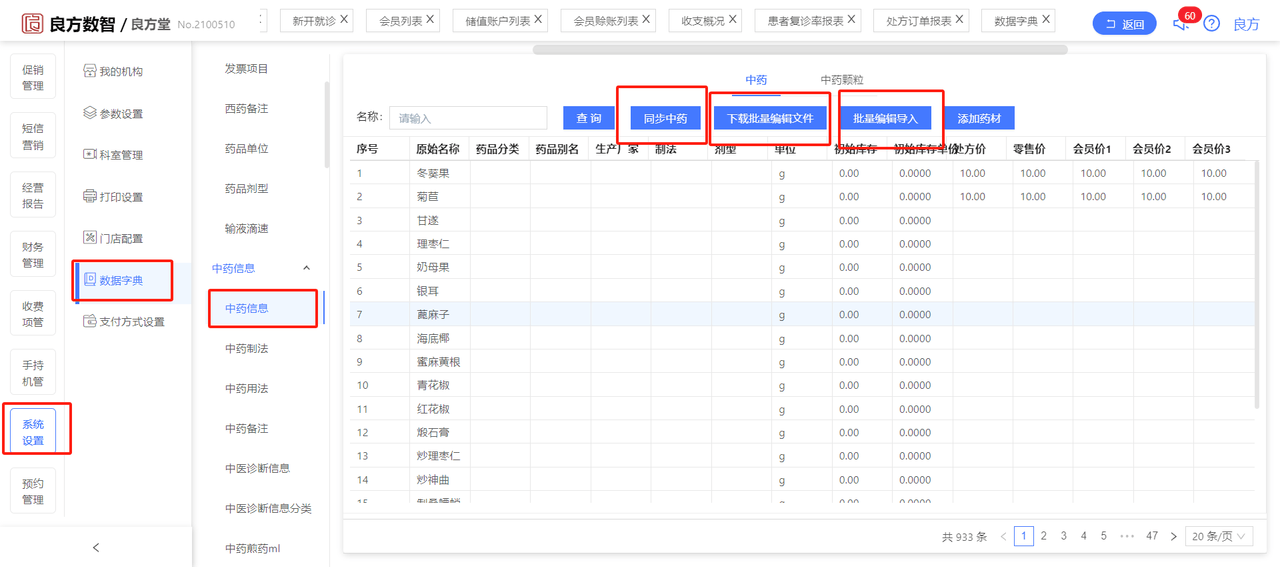
Task: Click the 批量编辑导入 button
Action: [x=885, y=118]
